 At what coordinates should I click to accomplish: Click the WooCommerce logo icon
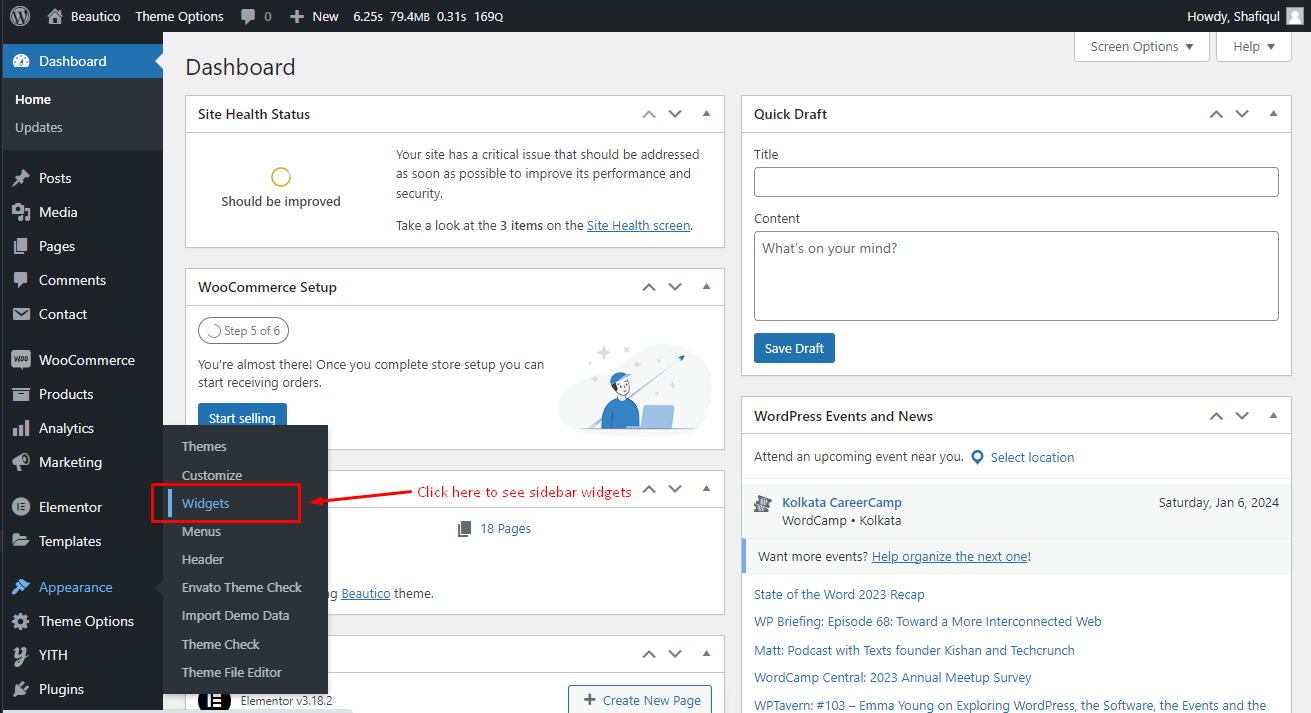click(x=21, y=360)
